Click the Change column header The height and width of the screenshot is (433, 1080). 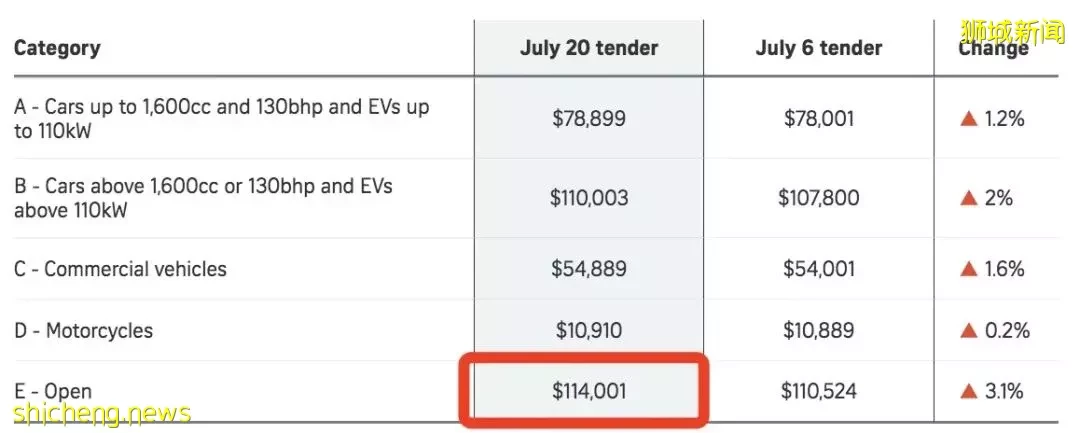point(993,47)
